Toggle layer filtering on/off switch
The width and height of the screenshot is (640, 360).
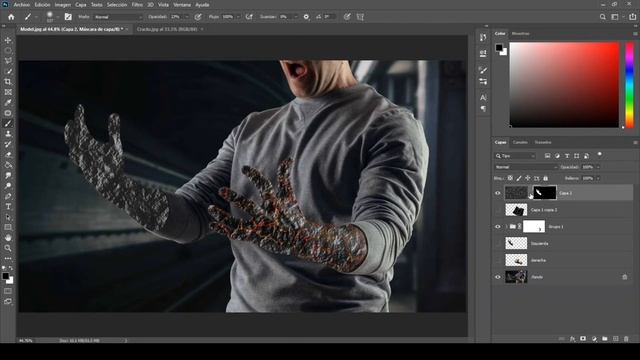click(x=600, y=155)
